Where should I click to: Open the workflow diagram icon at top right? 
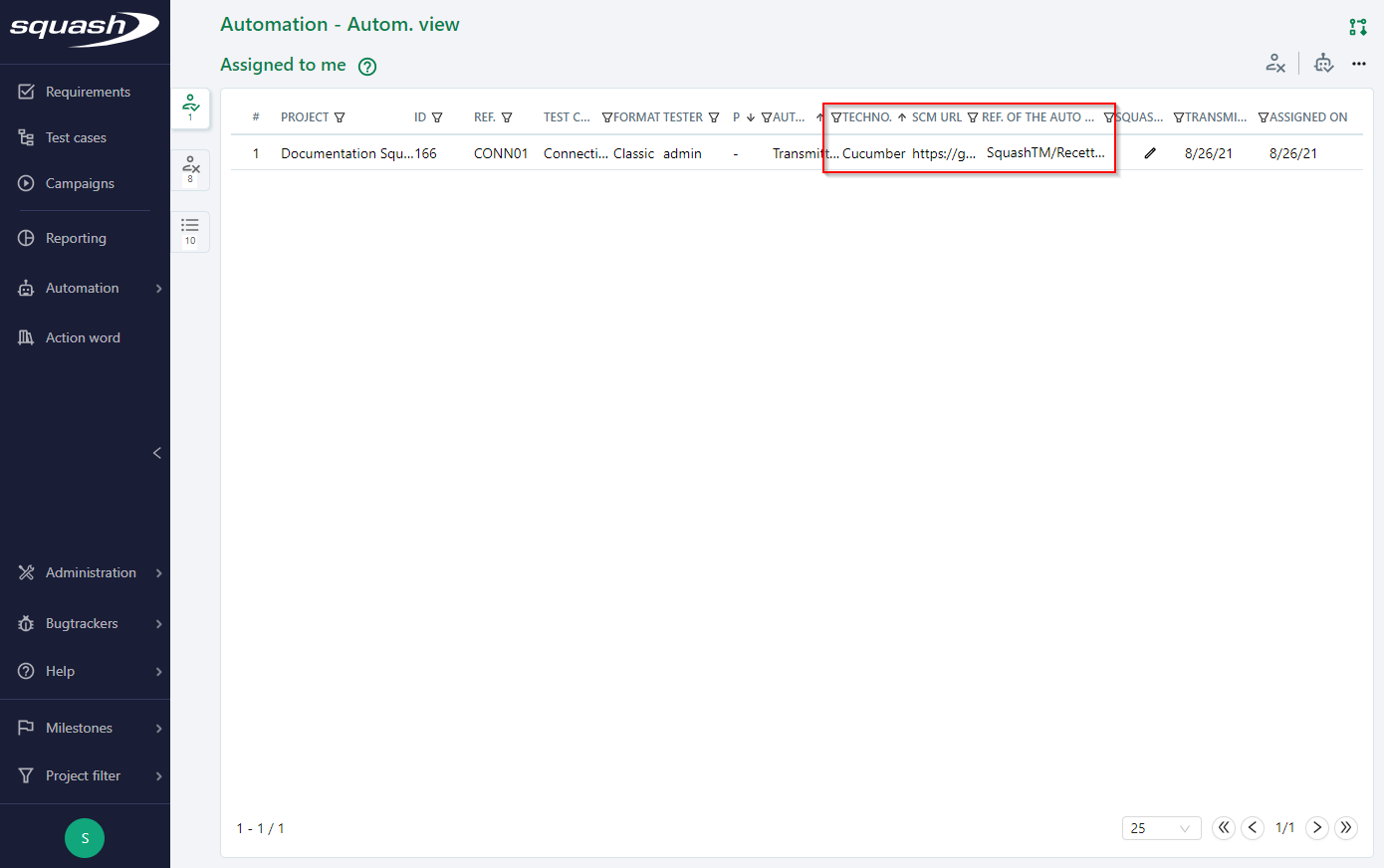(1358, 27)
